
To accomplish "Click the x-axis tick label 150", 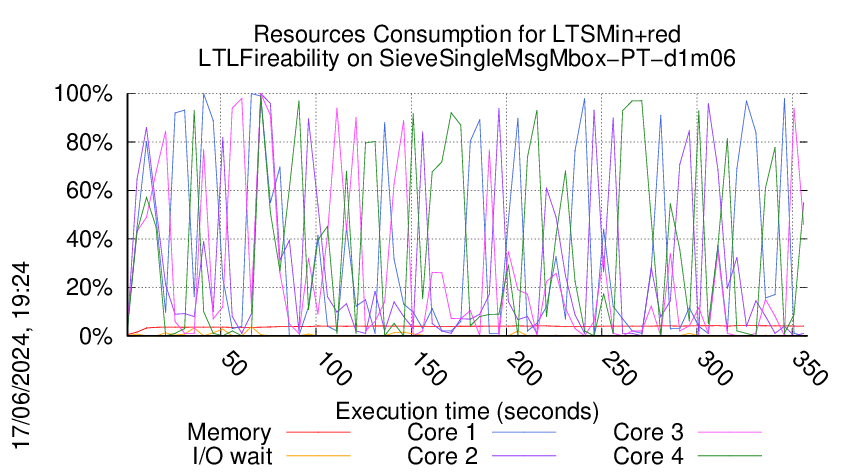I will [x=428, y=369].
